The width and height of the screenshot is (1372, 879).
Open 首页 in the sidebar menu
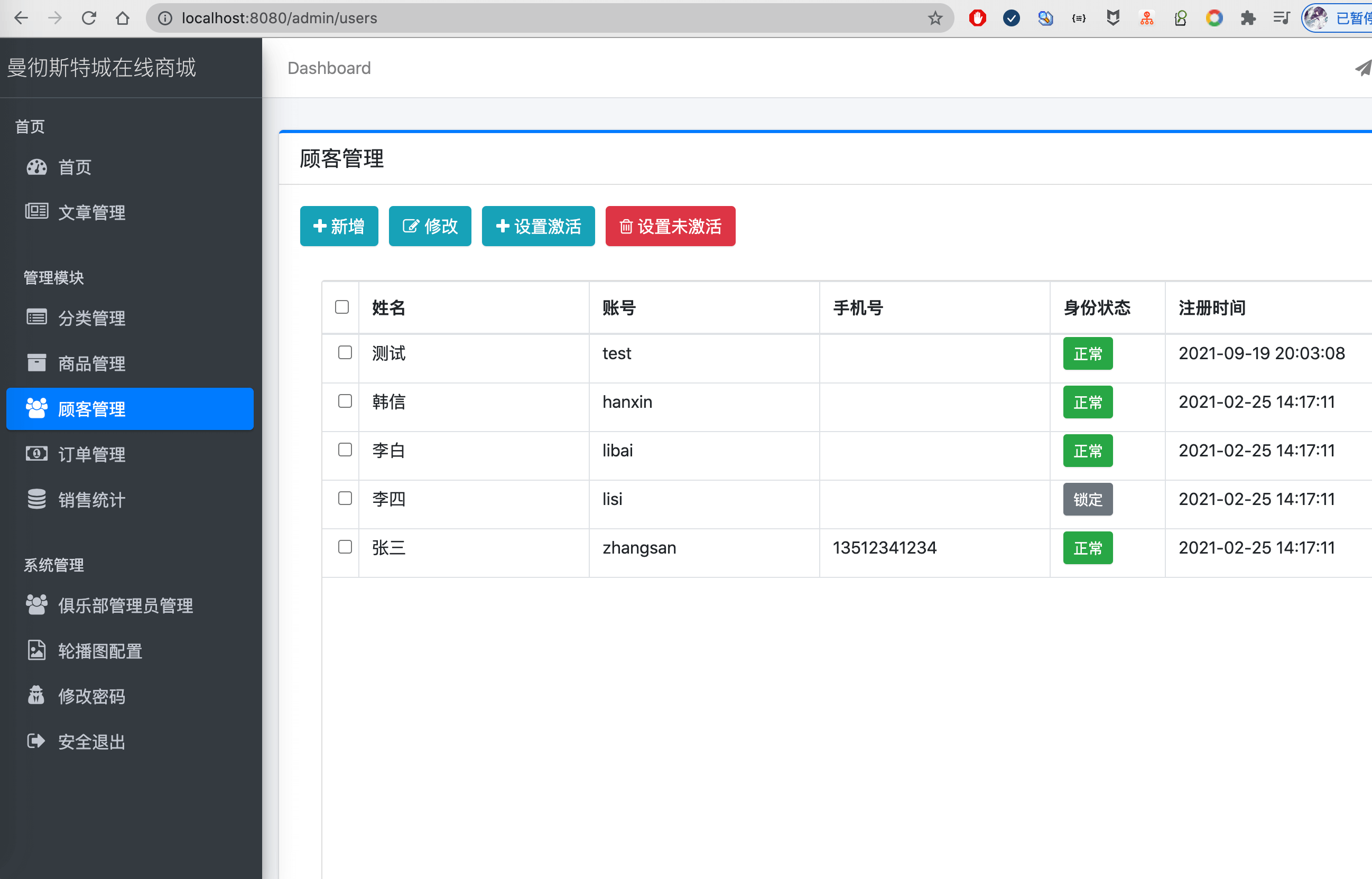[130, 167]
